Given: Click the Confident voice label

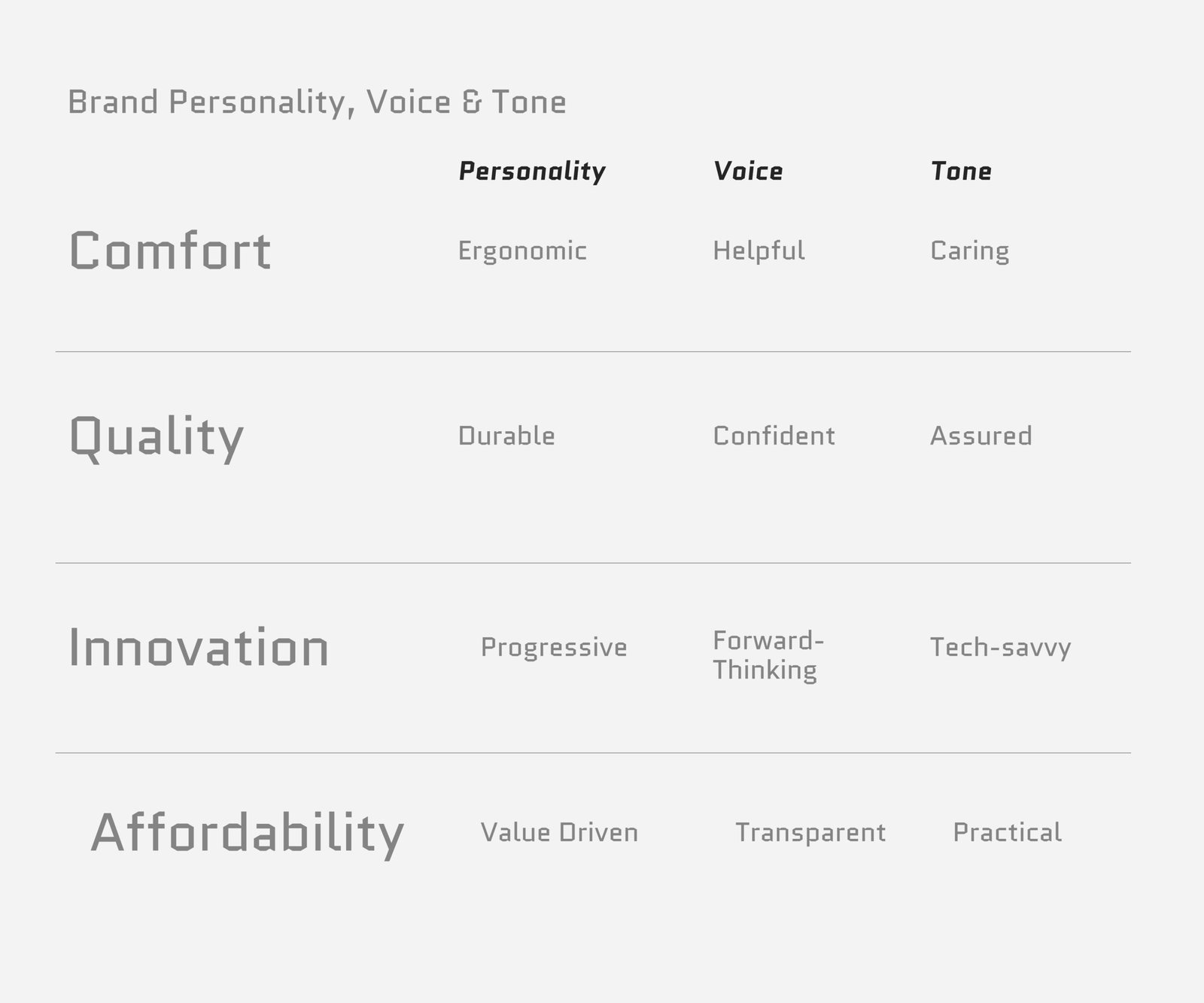Looking at the screenshot, I should (774, 436).
